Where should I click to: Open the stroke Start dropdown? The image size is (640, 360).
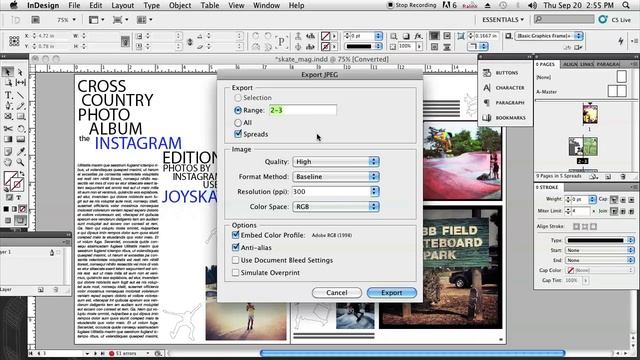(x=600, y=250)
